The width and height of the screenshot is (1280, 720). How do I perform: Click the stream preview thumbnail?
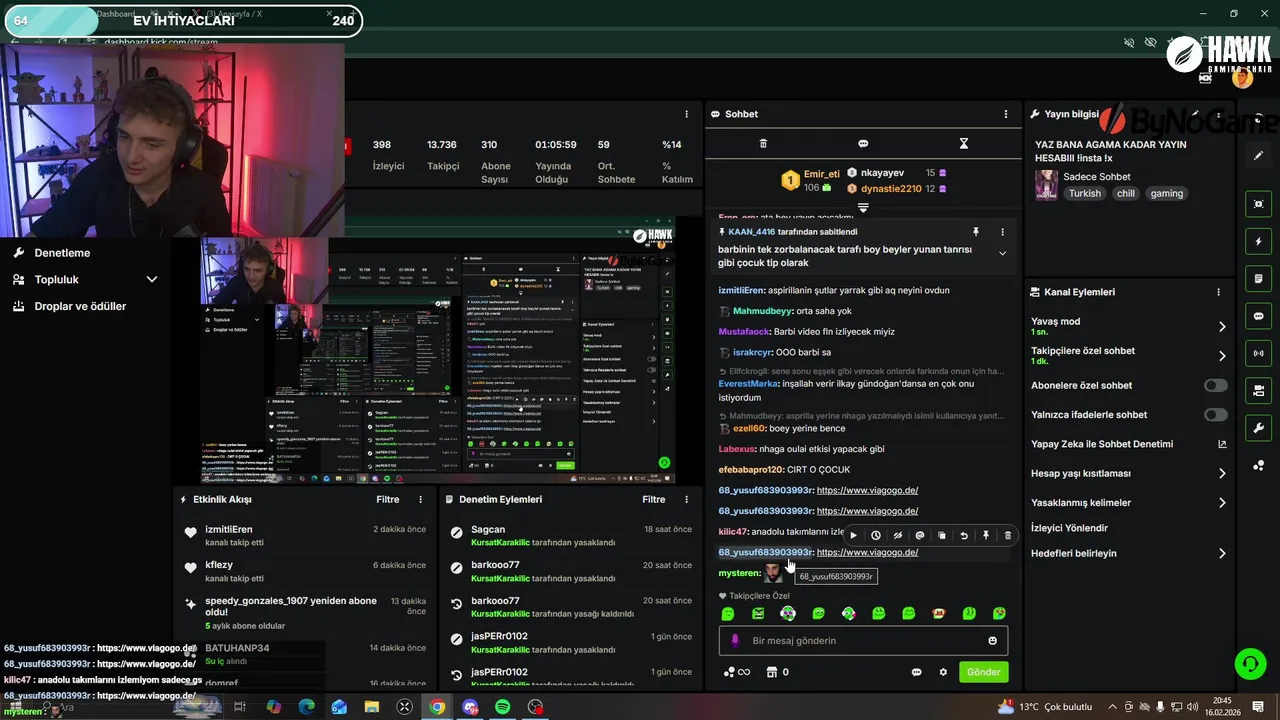pyautogui.click(x=438, y=360)
